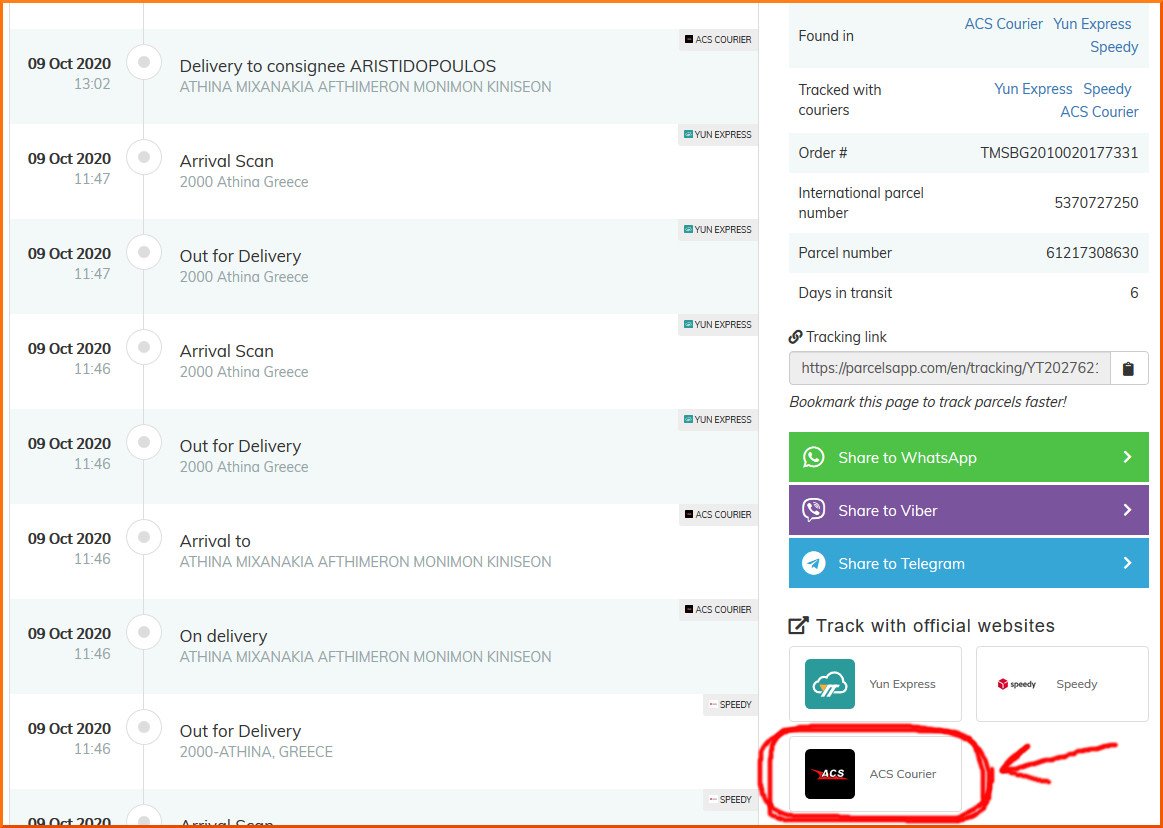Screen dimensions: 1163x828
Task: Click 'Delivery to consignee ARISTIDOPOULOS' event title
Action: 337,66
